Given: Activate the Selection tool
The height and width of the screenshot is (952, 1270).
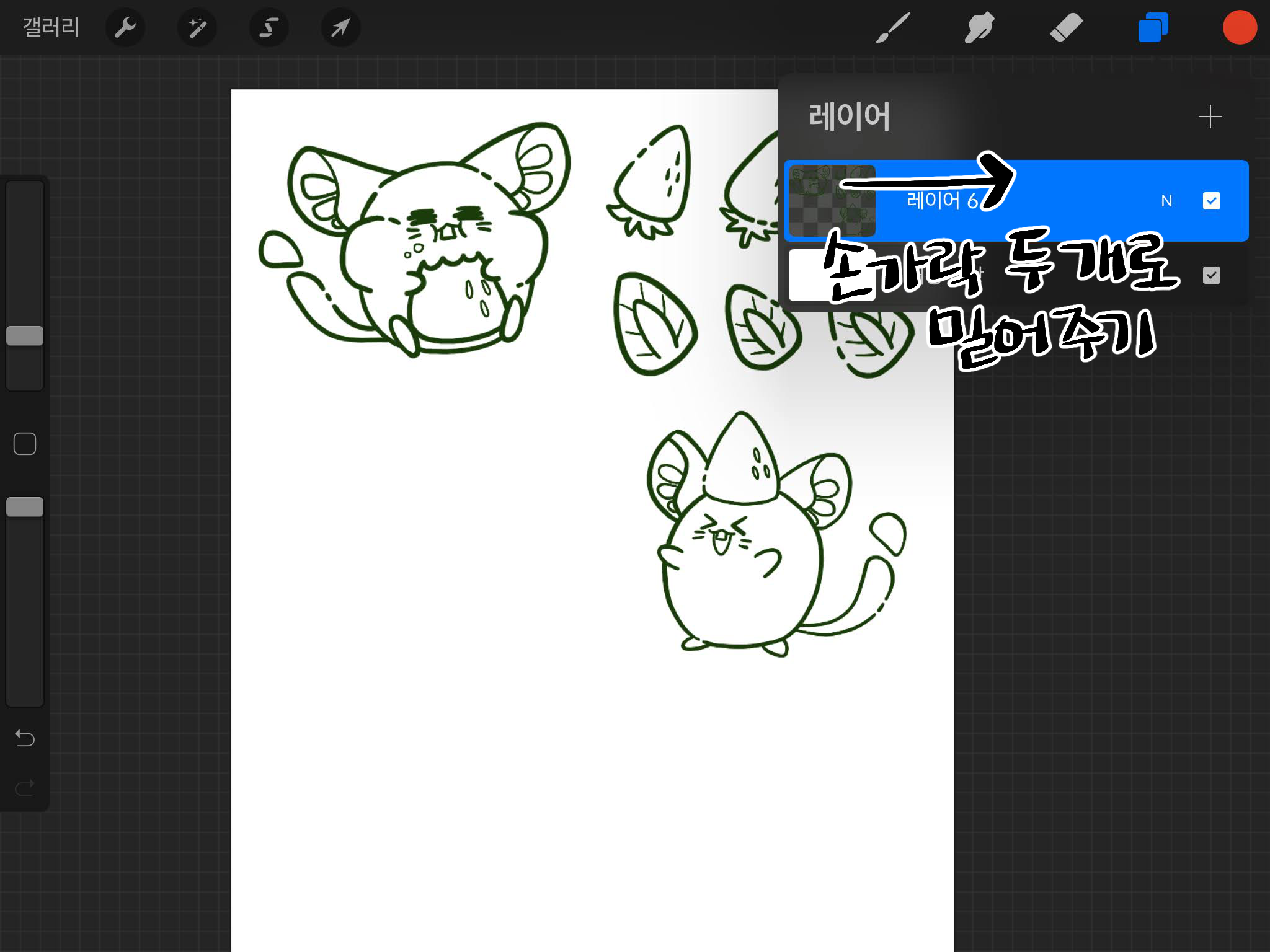Looking at the screenshot, I should coord(269,27).
